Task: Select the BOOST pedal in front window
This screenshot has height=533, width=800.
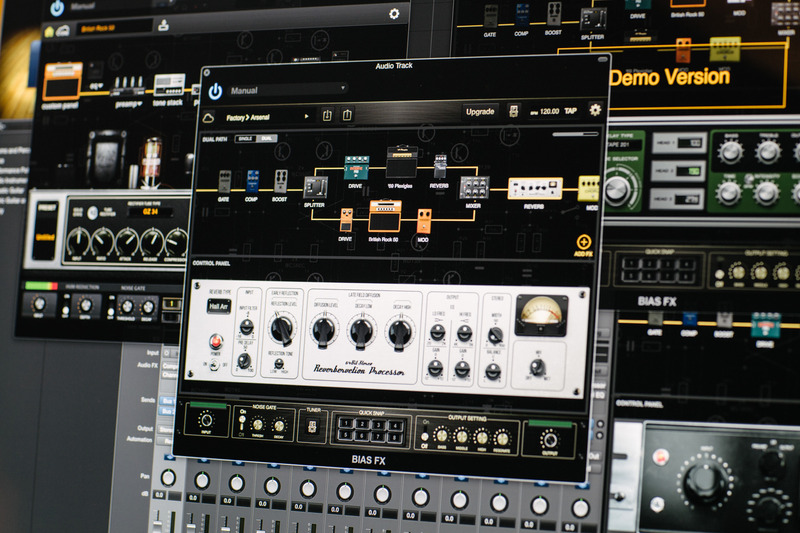Action: click(x=281, y=181)
